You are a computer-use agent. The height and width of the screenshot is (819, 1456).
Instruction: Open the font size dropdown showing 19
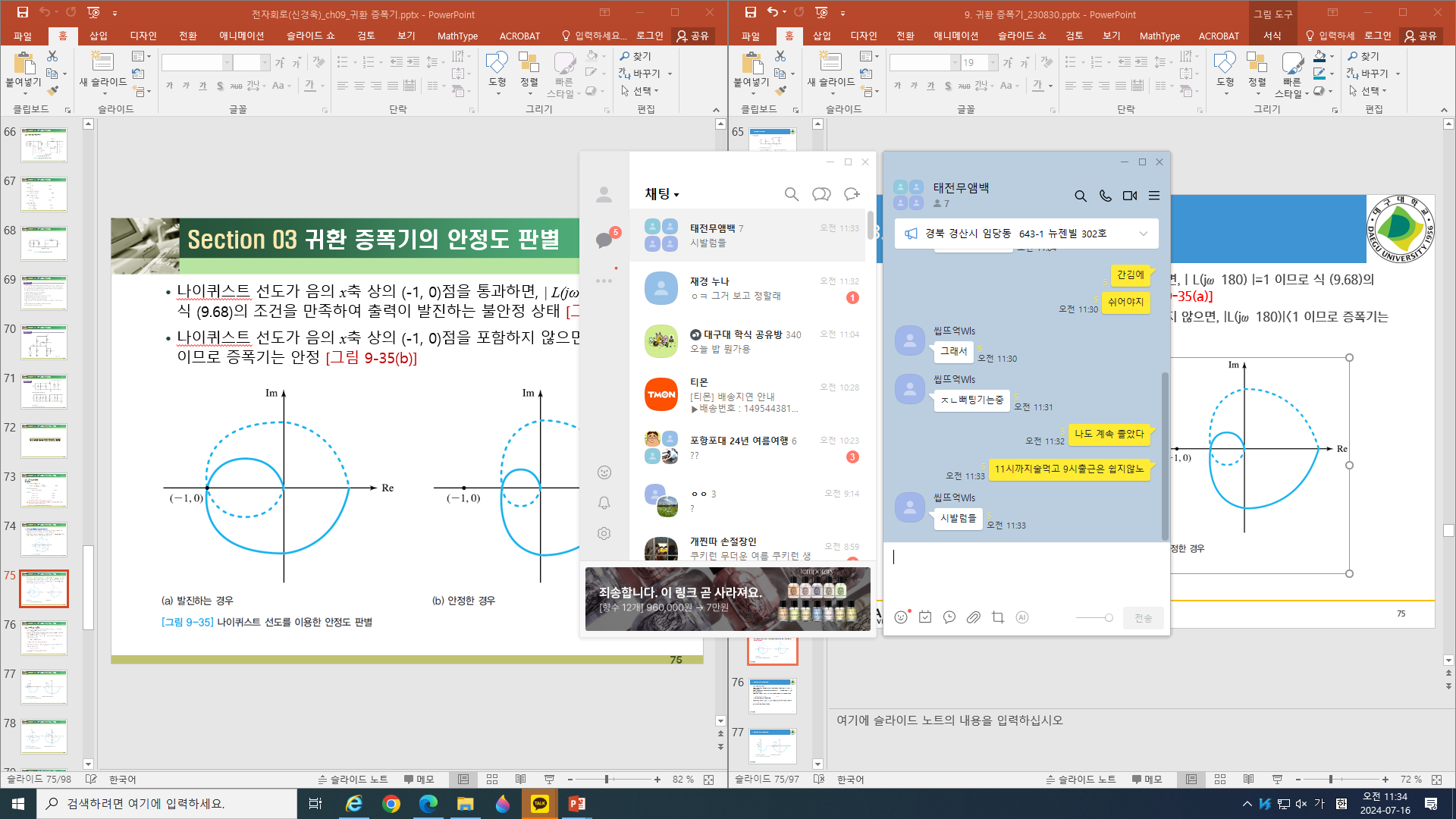(993, 63)
